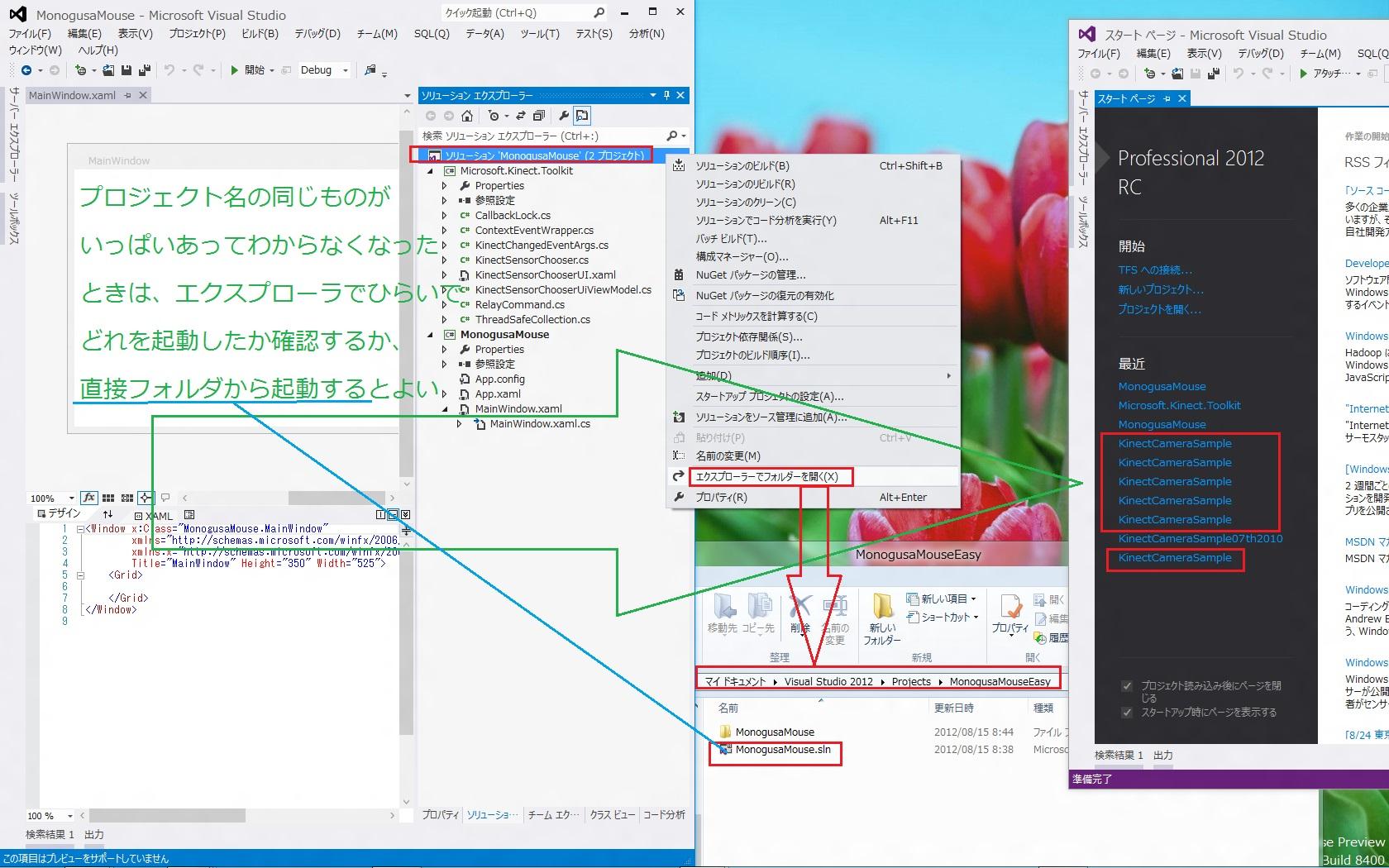Click the open file icon in MonogusaMouse toolbar
The width and height of the screenshot is (1389, 868).
tap(110, 70)
